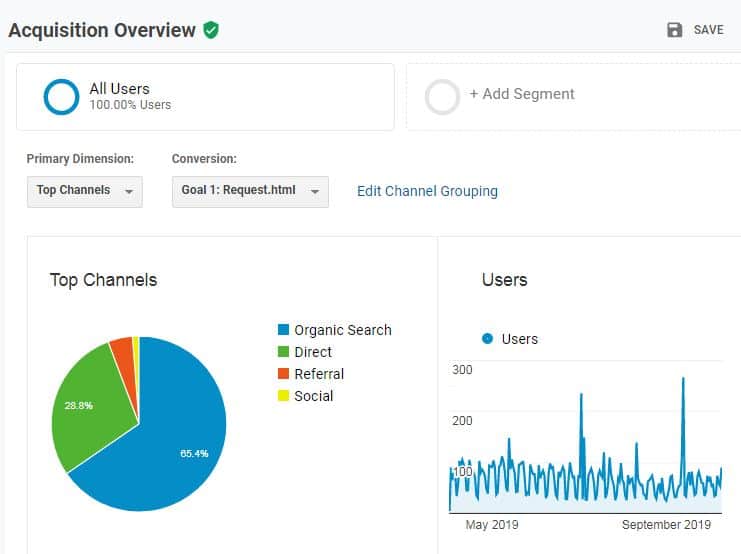Click + Add Segment
Viewport: 741px width, 554px height.
pos(522,94)
